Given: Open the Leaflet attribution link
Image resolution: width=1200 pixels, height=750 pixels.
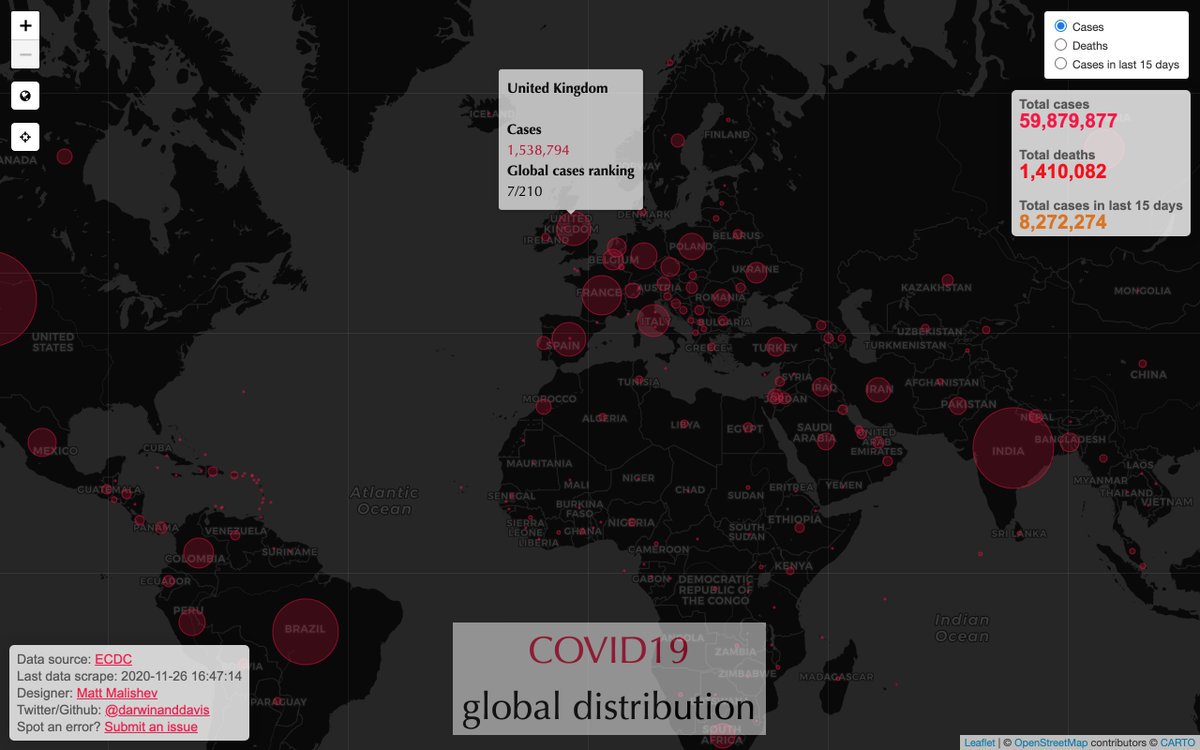Looking at the screenshot, I should 979,742.
